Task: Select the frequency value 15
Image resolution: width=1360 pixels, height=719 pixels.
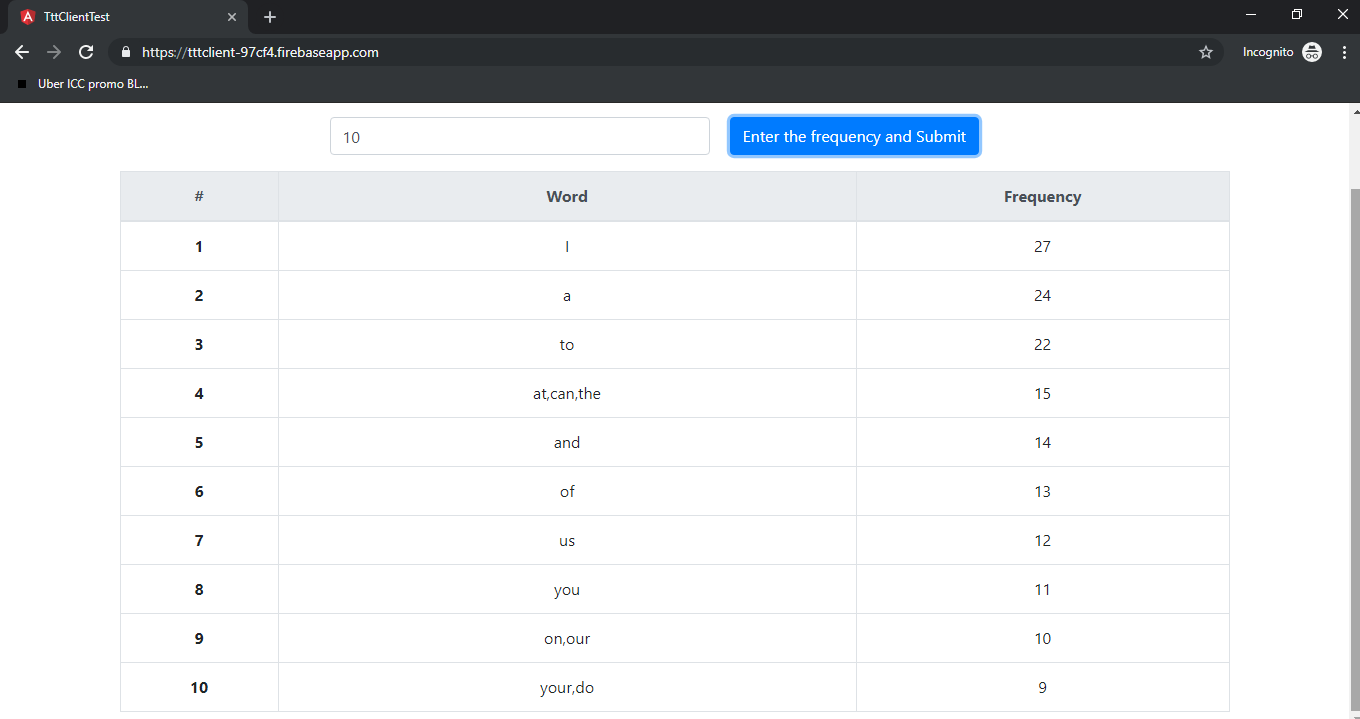Action: point(1042,393)
